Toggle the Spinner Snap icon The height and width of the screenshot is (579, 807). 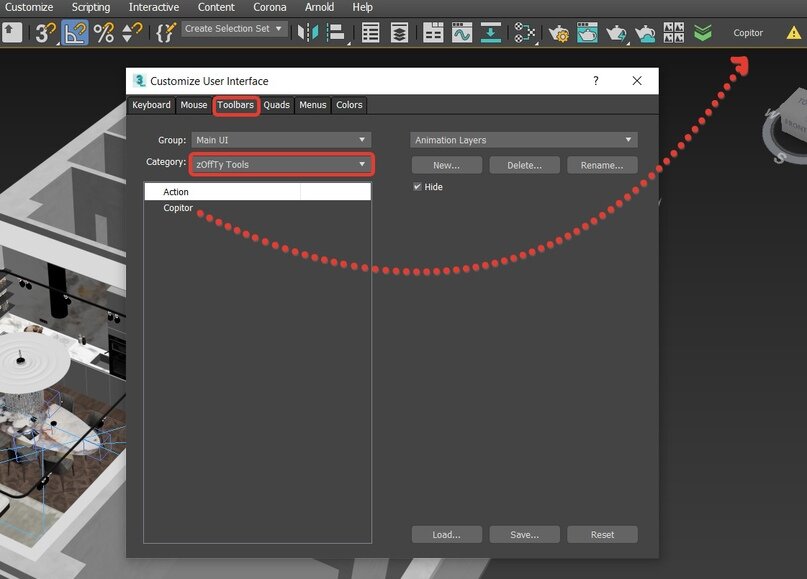132,33
